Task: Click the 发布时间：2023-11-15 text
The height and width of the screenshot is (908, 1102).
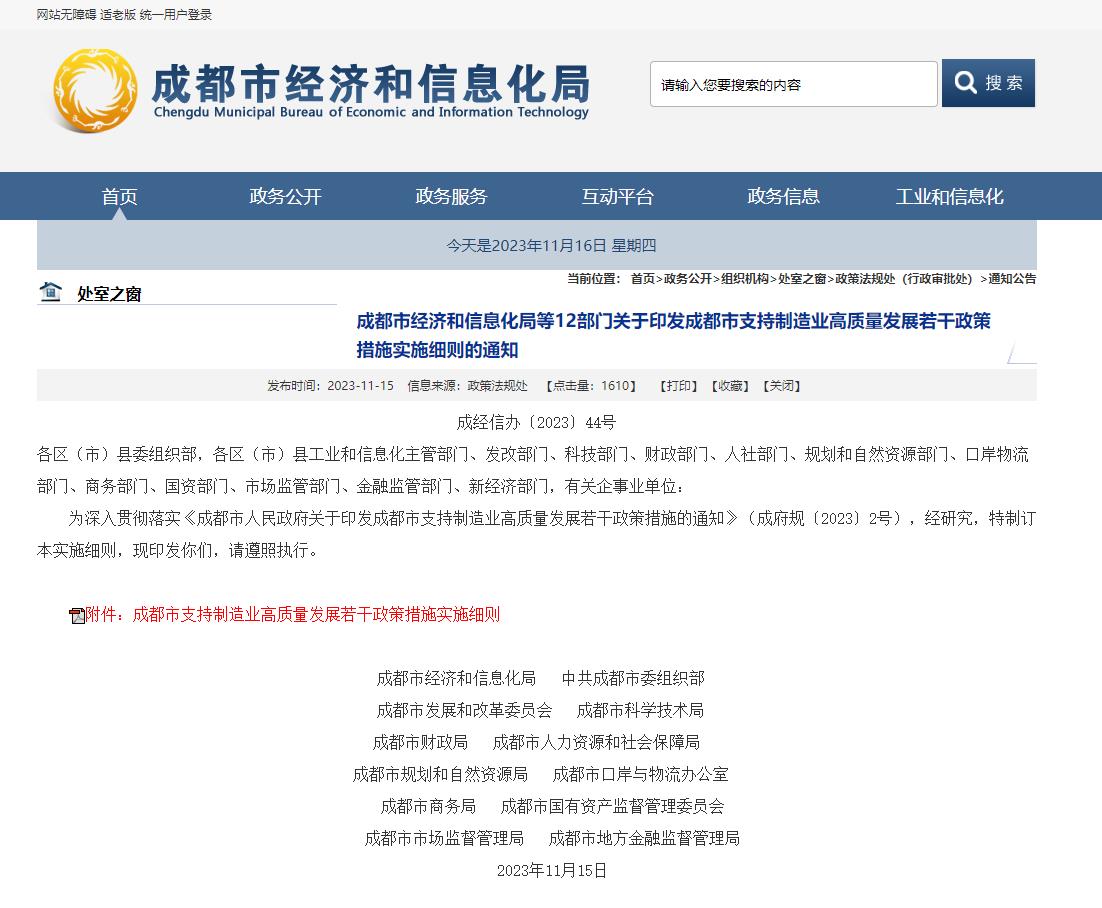Action: pos(330,386)
